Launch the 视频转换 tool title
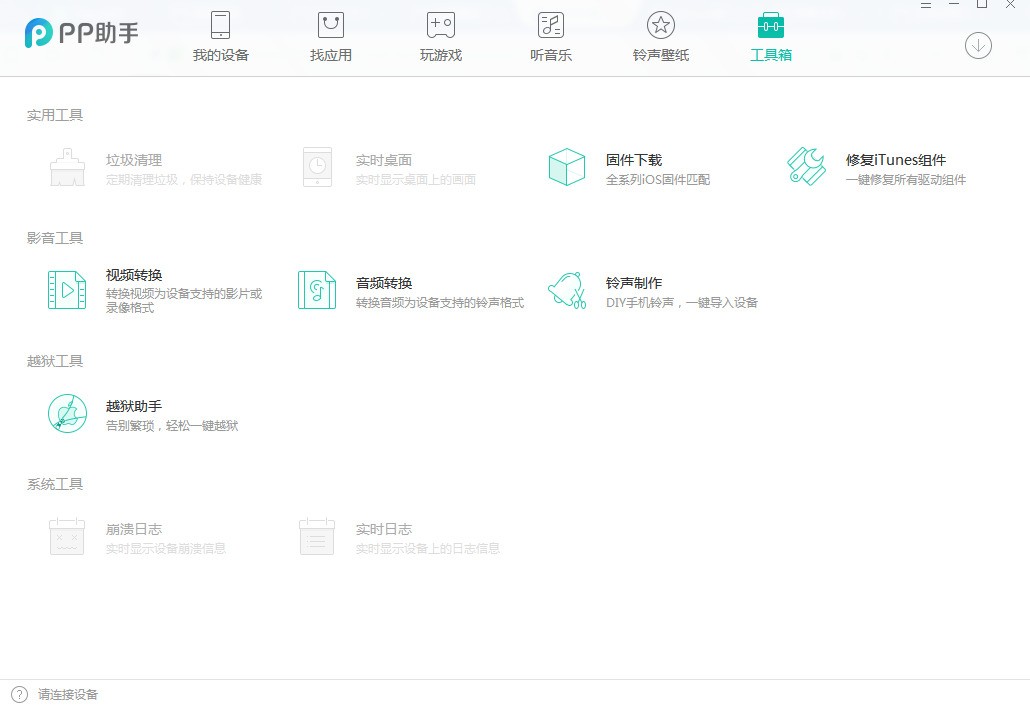 coord(134,275)
